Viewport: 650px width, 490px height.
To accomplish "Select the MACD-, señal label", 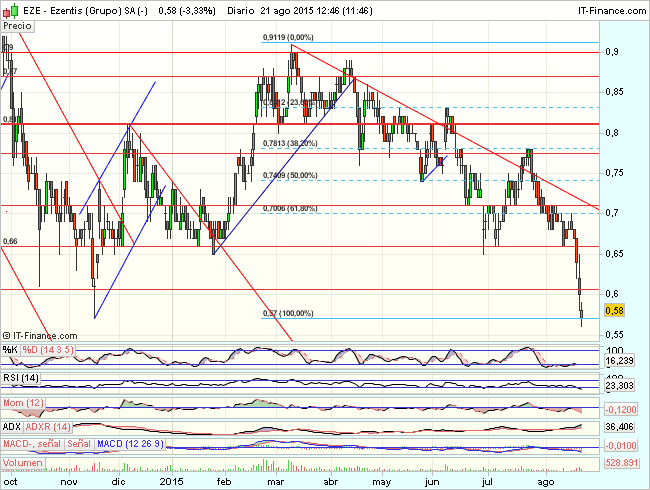I will [x=32, y=444].
